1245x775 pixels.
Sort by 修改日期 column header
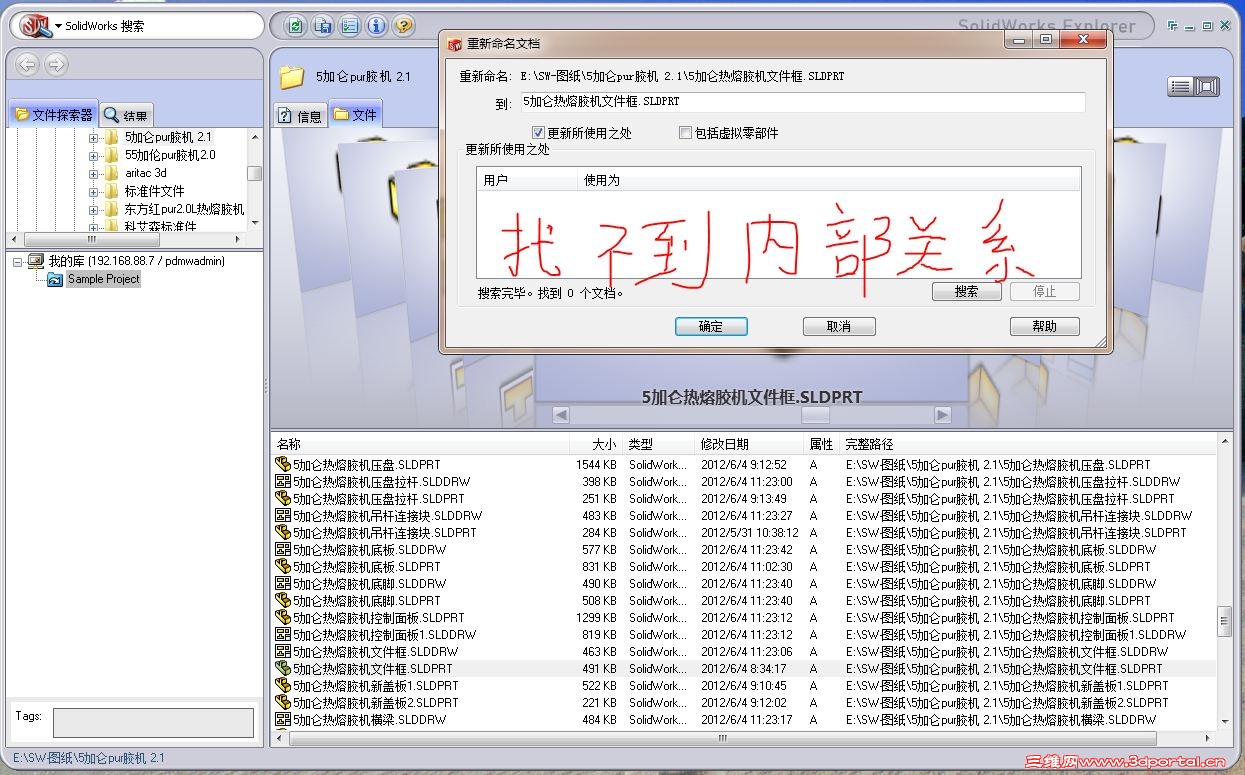[x=750, y=444]
